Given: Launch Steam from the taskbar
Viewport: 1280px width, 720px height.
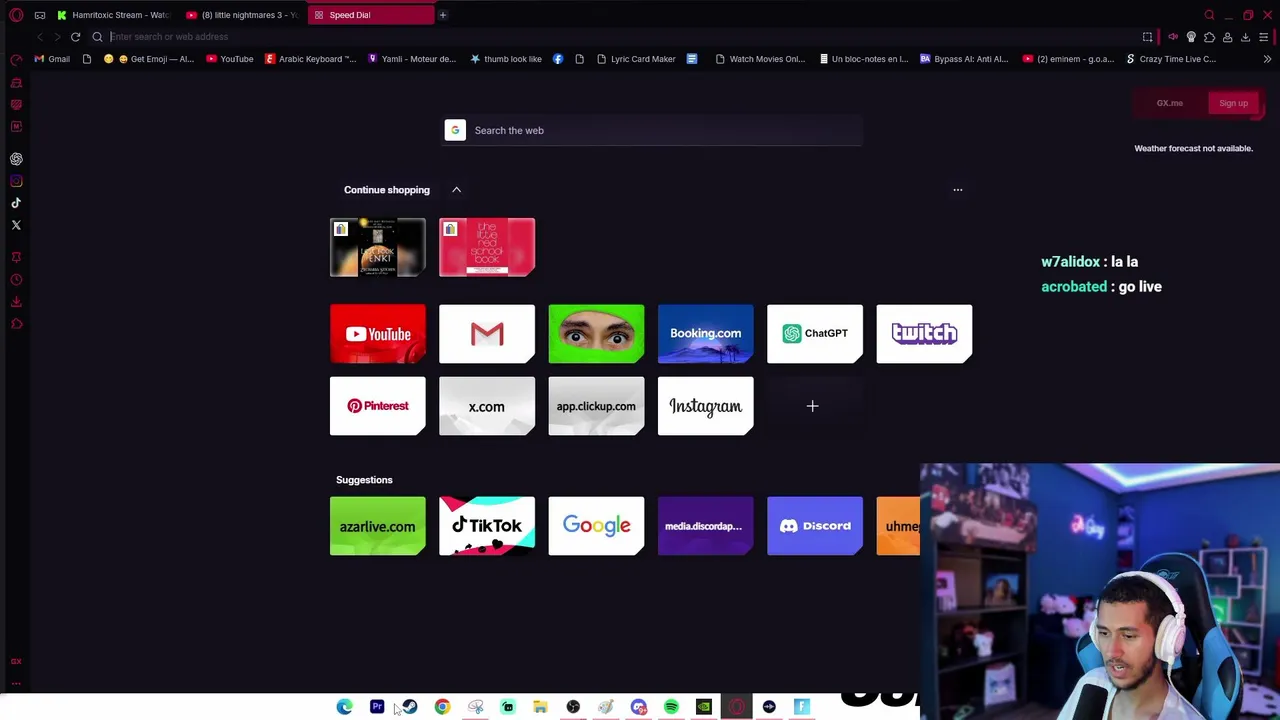Looking at the screenshot, I should pyautogui.click(x=409, y=707).
